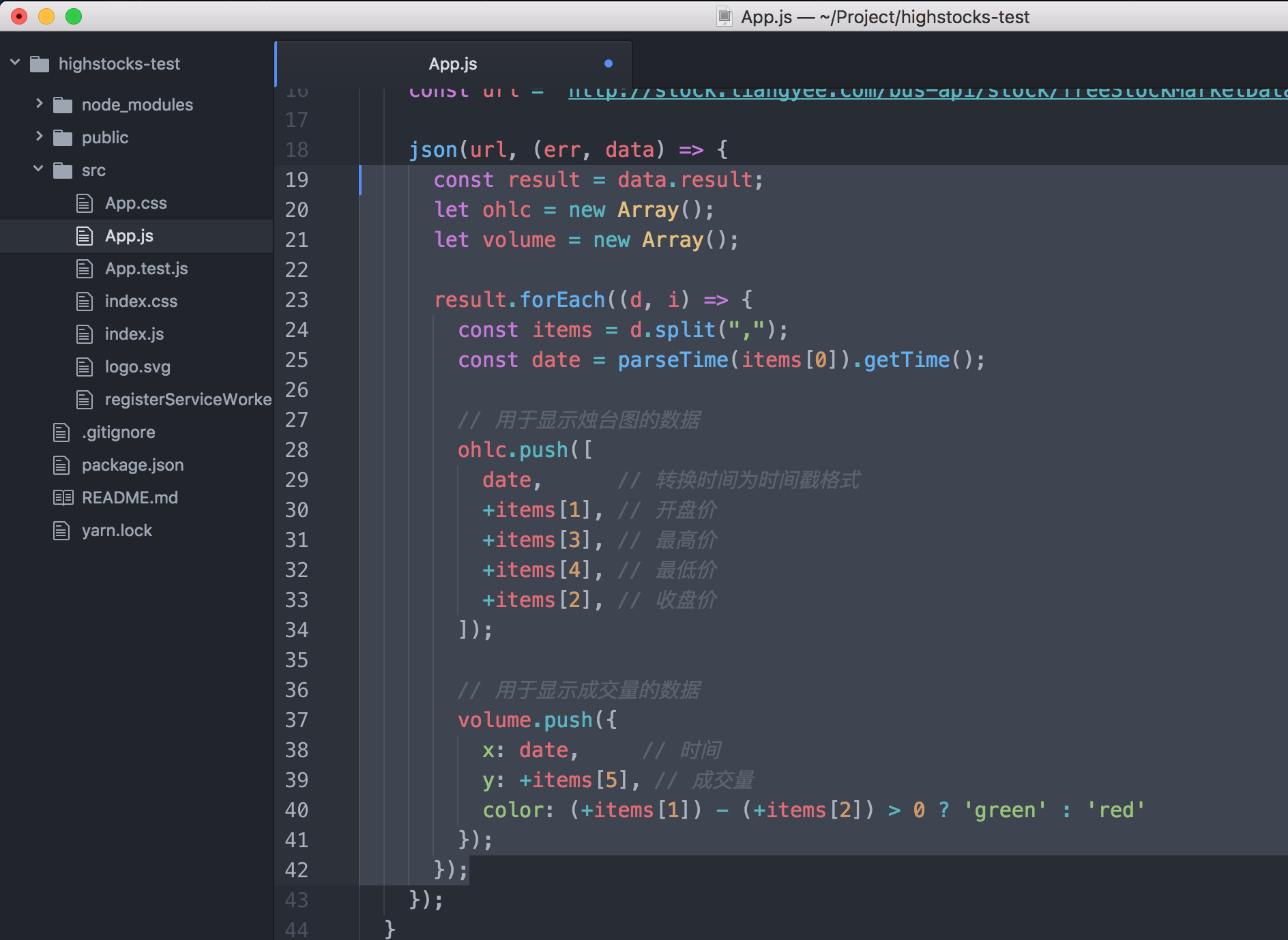Click line number 28 in gutter
The width and height of the screenshot is (1288, 940).
(x=297, y=450)
